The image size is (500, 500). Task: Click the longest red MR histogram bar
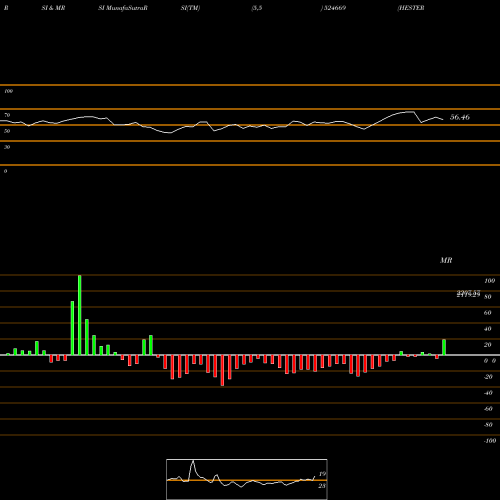[222, 370]
